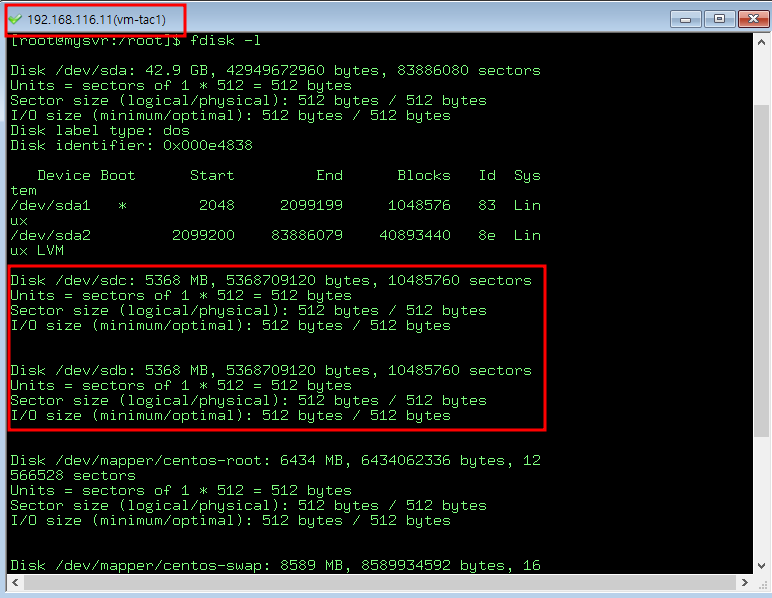The height and width of the screenshot is (598, 772).
Task: Click the boot flag asterisk for sda1
Action: [123, 206]
